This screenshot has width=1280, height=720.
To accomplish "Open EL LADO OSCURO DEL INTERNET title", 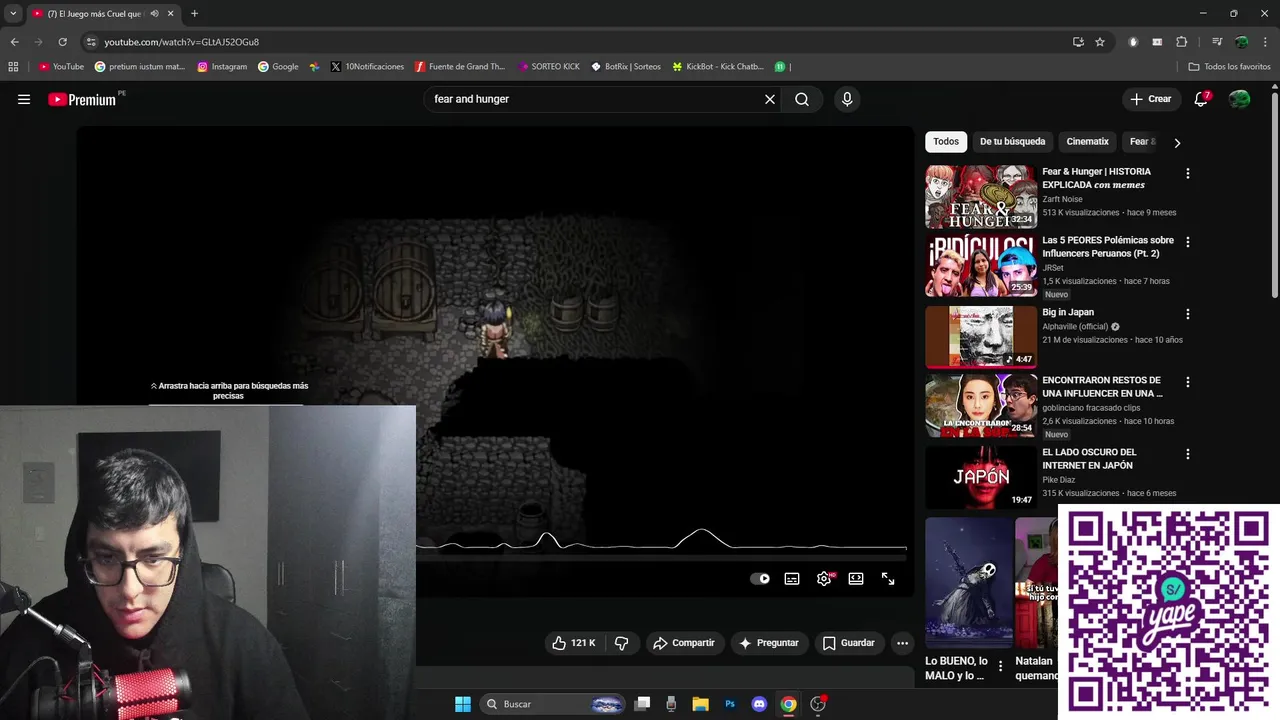I will click(x=1090, y=459).
